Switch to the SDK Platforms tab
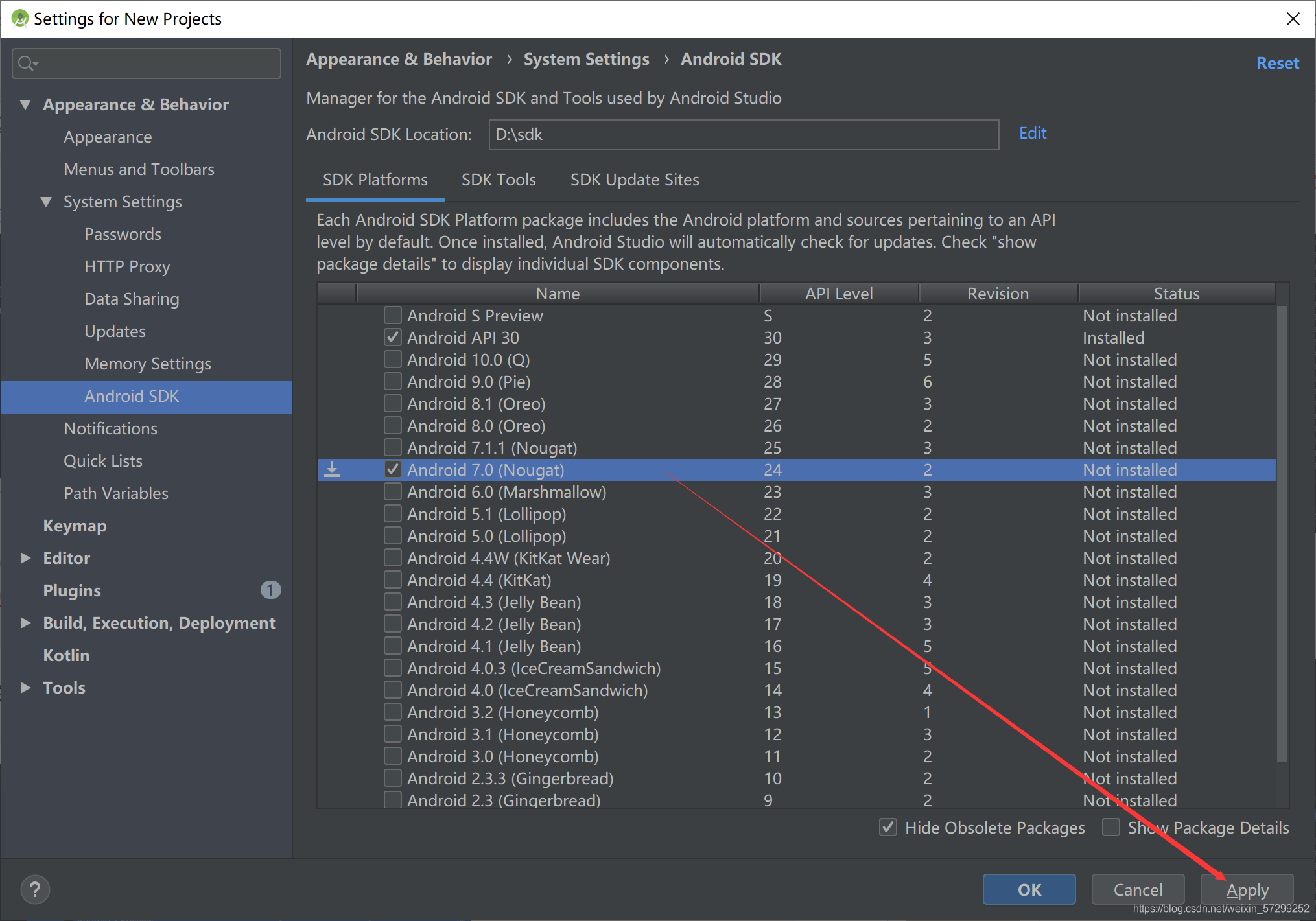1316x921 pixels. click(x=375, y=180)
